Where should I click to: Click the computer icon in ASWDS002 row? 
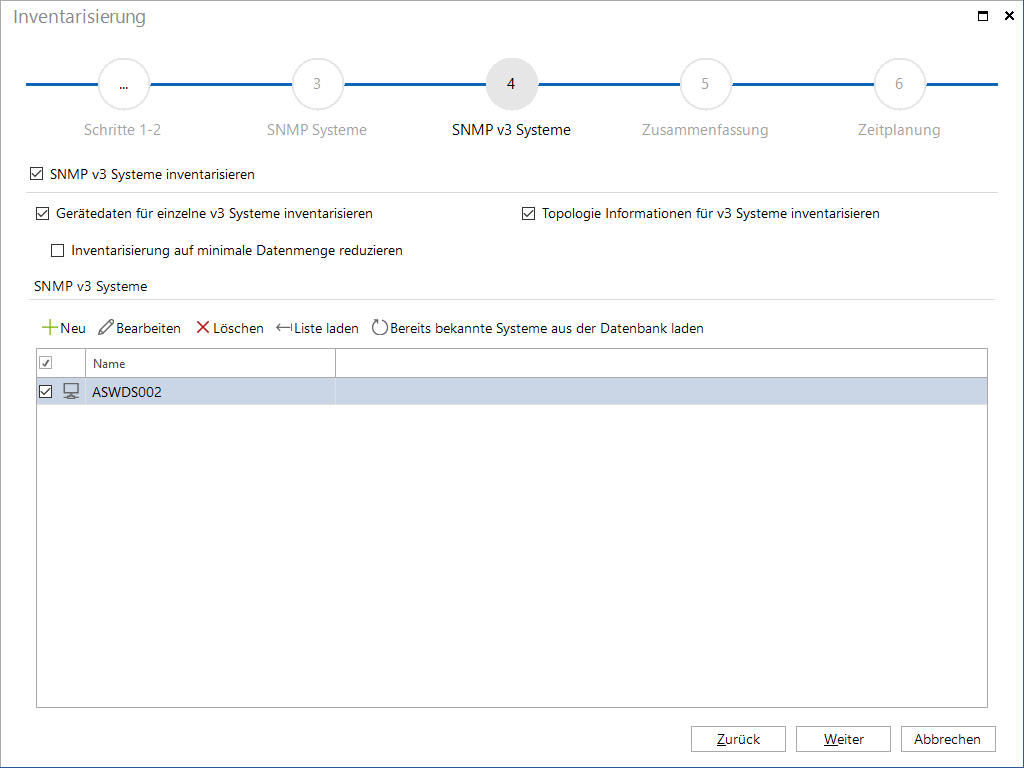click(x=71, y=391)
